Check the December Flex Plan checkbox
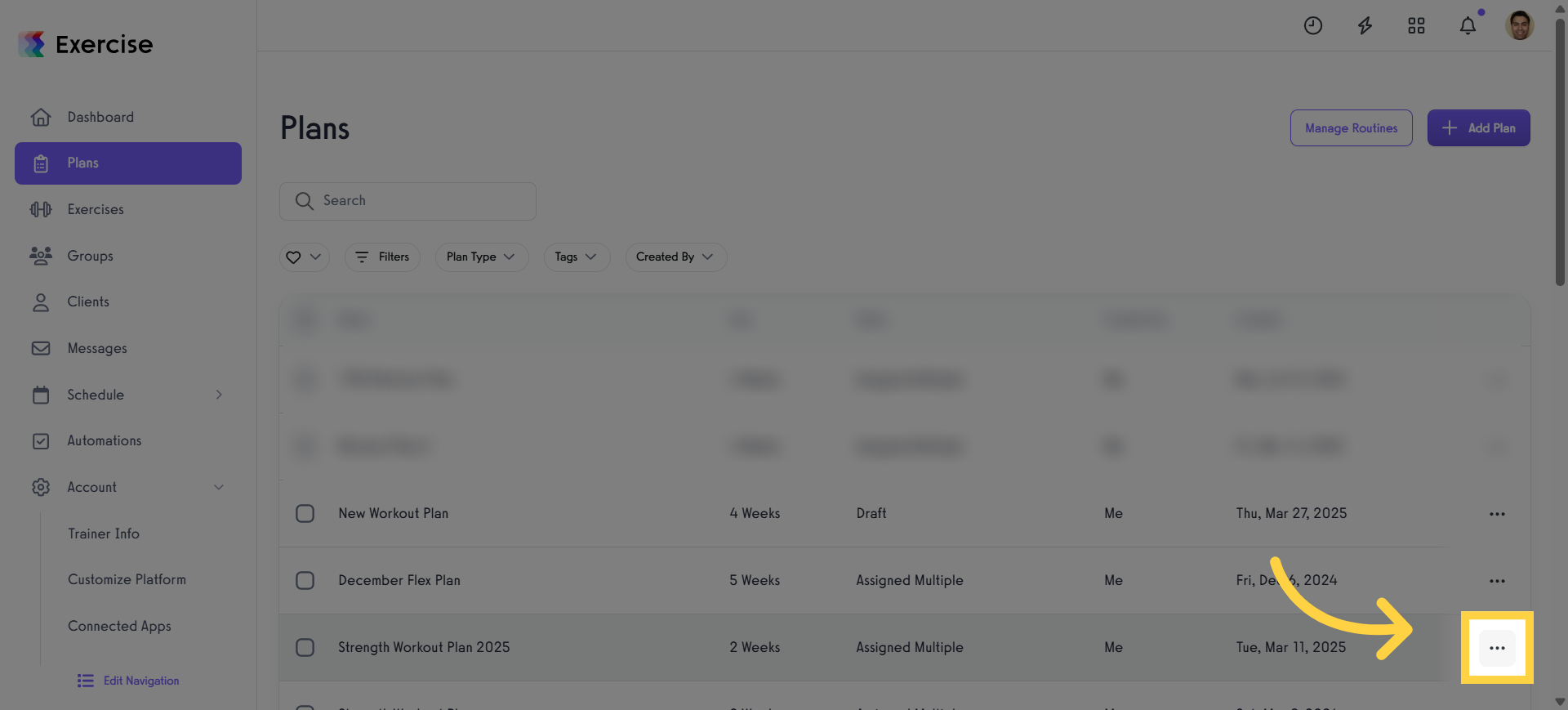Screen dimensions: 1568x710 (305, 580)
